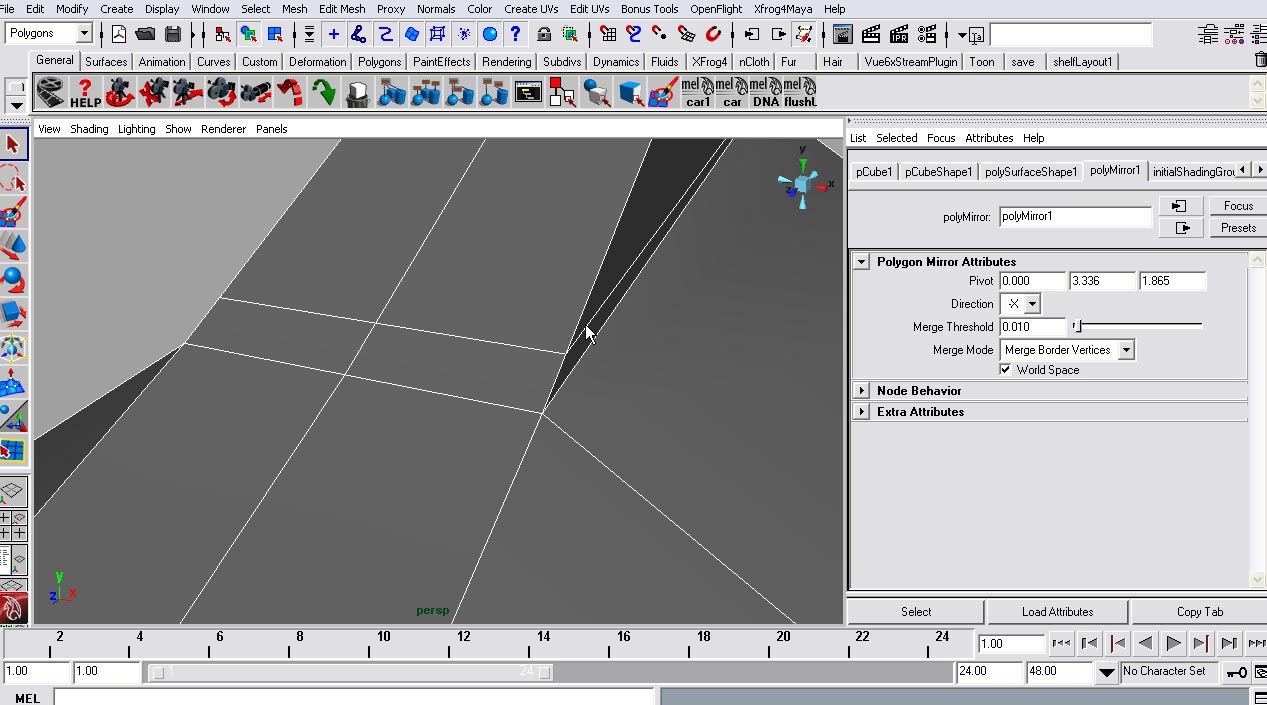Expand the Node Behavior section

[x=861, y=391]
